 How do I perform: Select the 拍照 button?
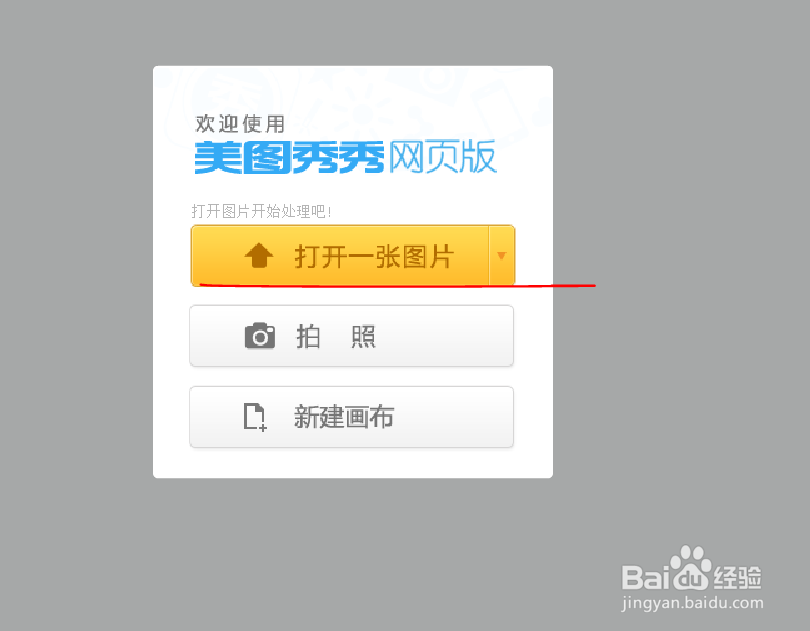(352, 336)
